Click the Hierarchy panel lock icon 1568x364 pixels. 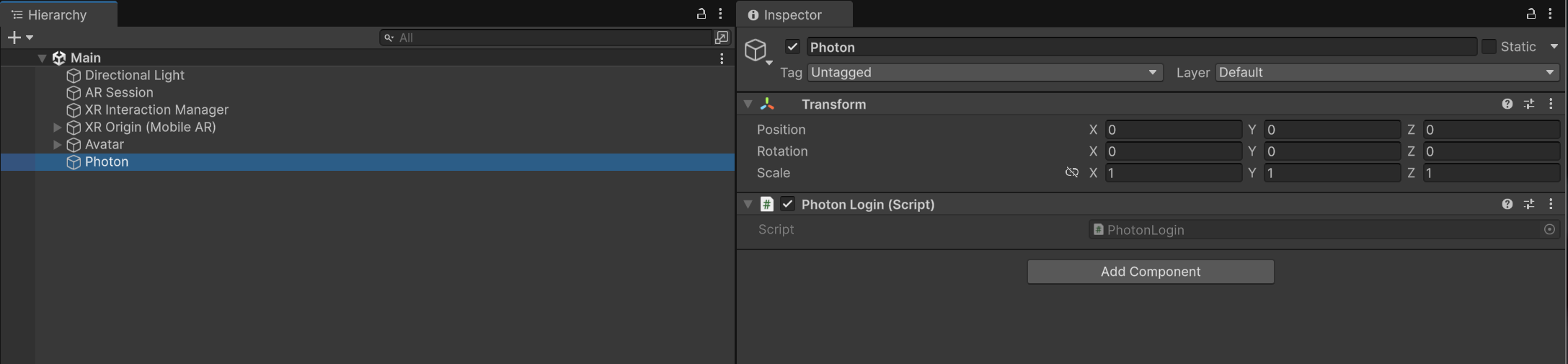pos(701,14)
